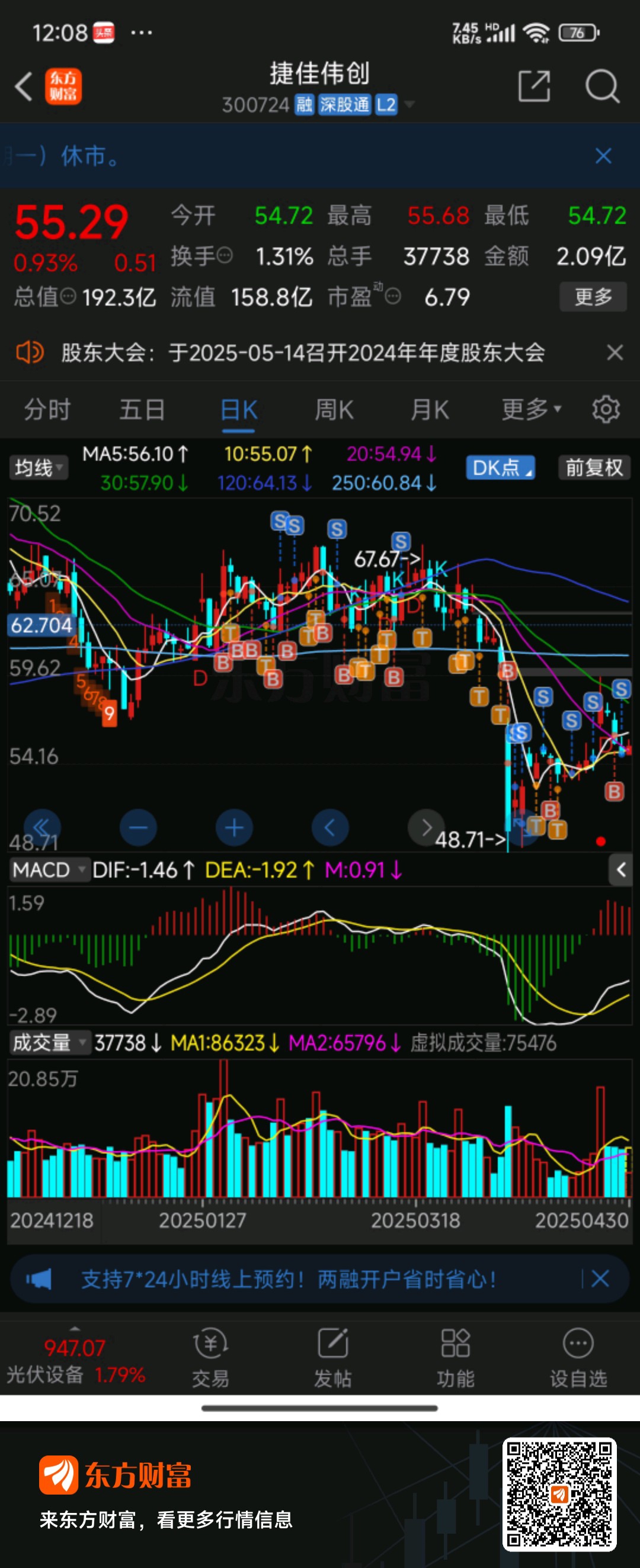Share the stock page via export icon
640x1568 pixels.
tap(534, 86)
